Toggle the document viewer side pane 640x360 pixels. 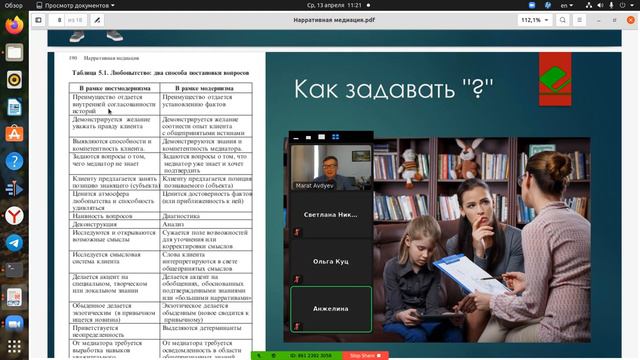pyautogui.click(x=38, y=20)
